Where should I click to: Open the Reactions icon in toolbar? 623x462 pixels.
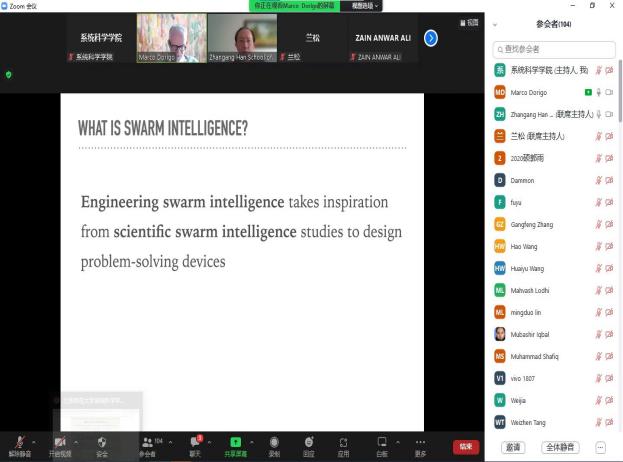pyautogui.click(x=308, y=442)
